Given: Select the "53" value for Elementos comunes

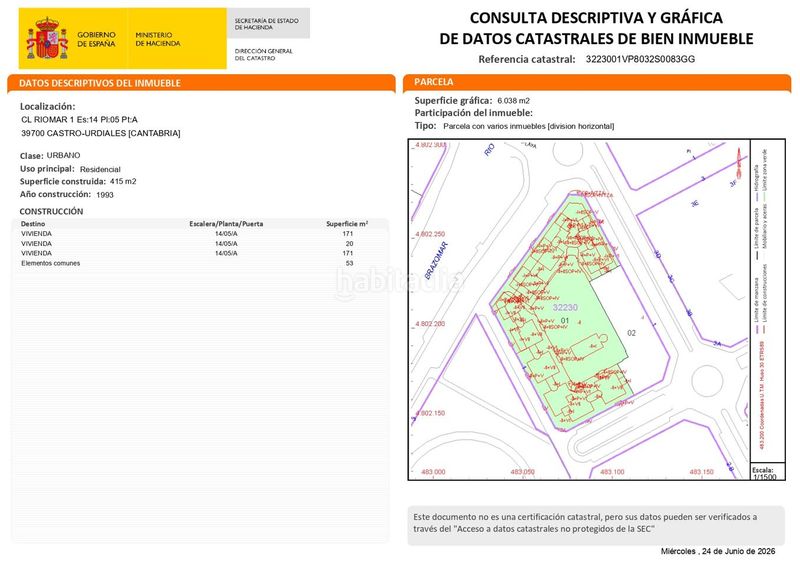Looking at the screenshot, I should [349, 263].
